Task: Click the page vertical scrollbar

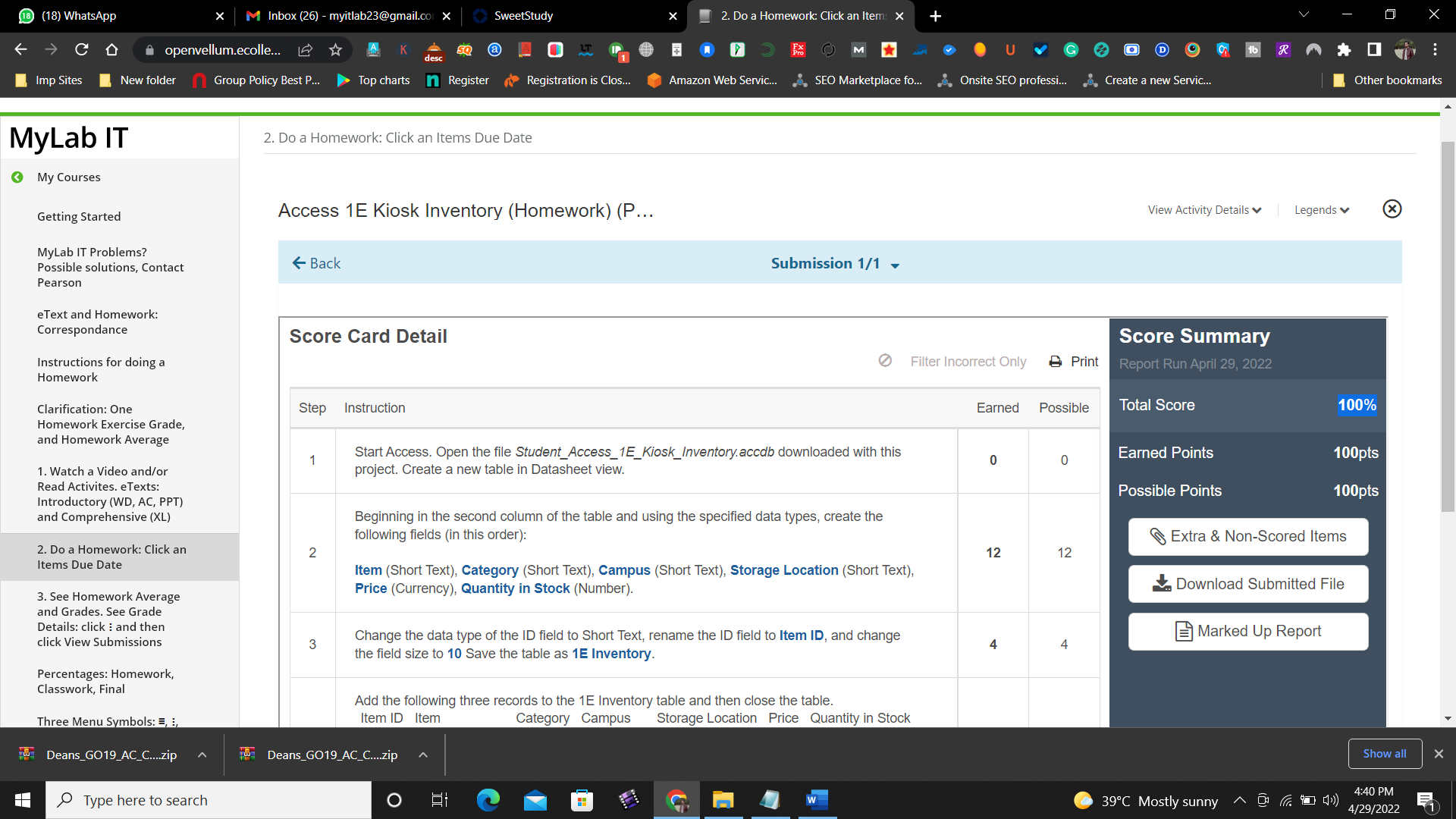Action: (1448, 326)
